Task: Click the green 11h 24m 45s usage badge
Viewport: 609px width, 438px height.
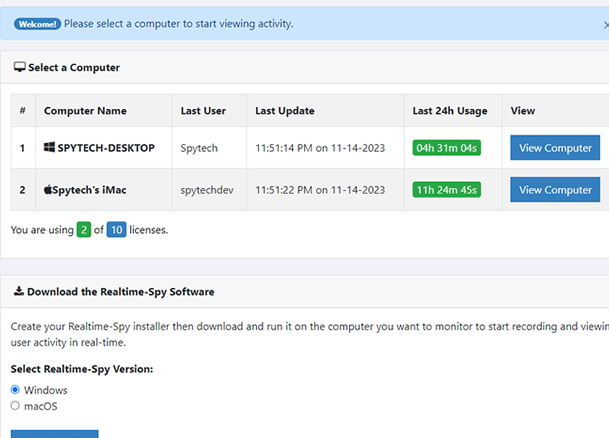Action: click(x=447, y=189)
